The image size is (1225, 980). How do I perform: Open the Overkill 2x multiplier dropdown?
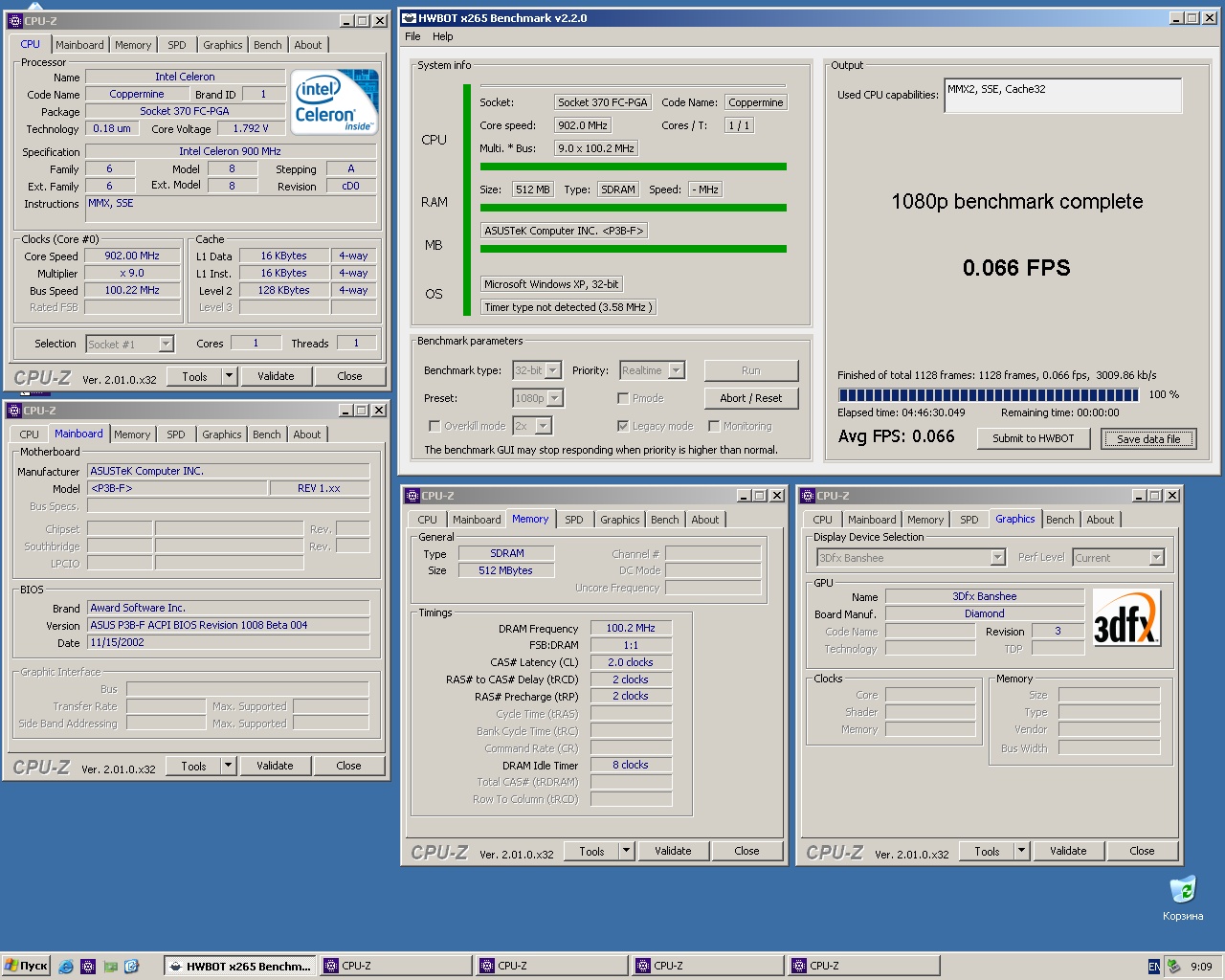pyautogui.click(x=544, y=426)
